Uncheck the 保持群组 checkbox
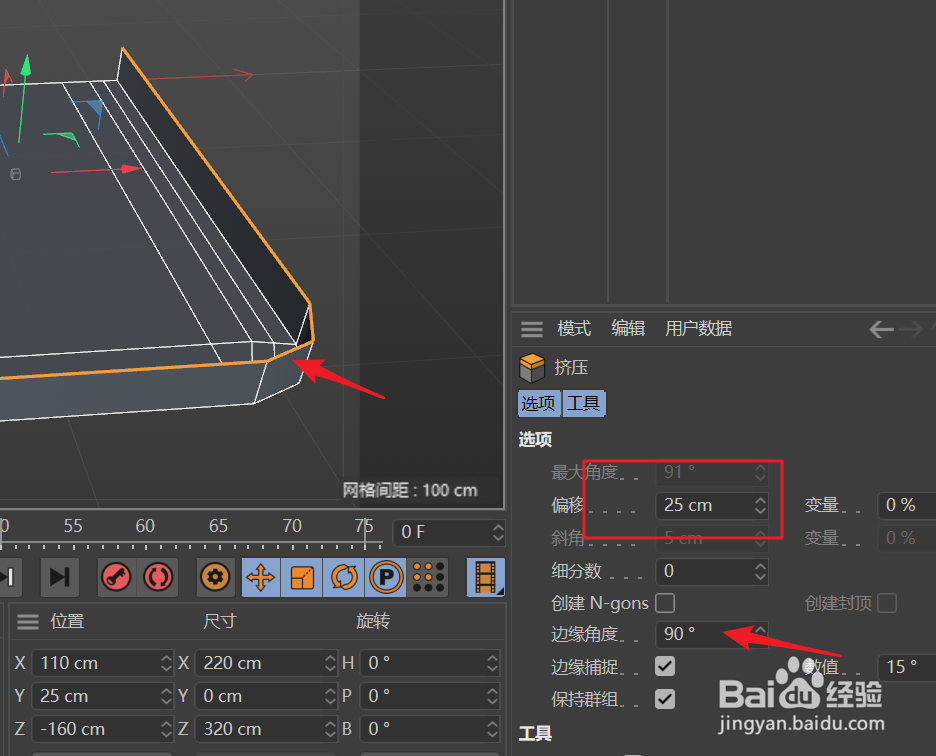 coord(665,699)
